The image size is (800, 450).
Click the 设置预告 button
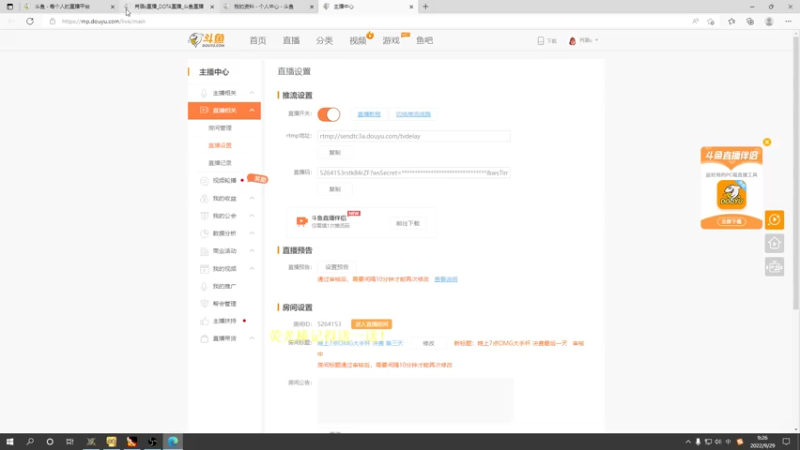point(337,267)
